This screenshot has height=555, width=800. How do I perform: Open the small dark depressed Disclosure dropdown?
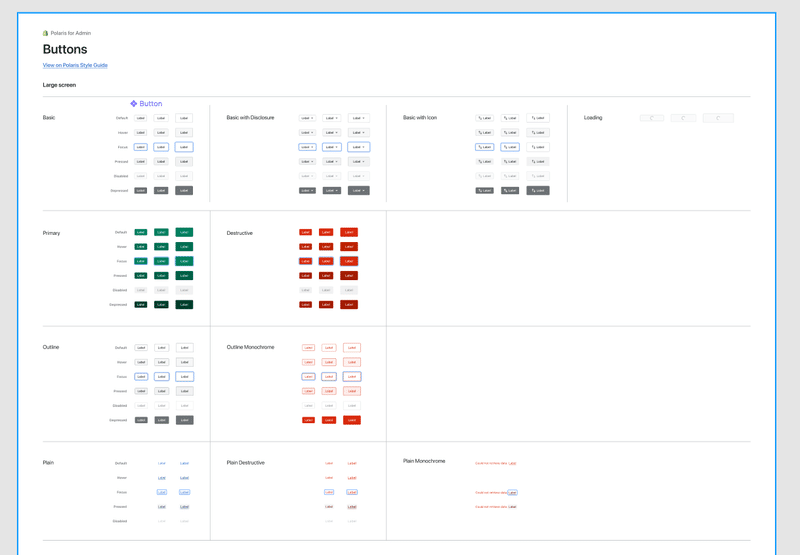(x=307, y=190)
